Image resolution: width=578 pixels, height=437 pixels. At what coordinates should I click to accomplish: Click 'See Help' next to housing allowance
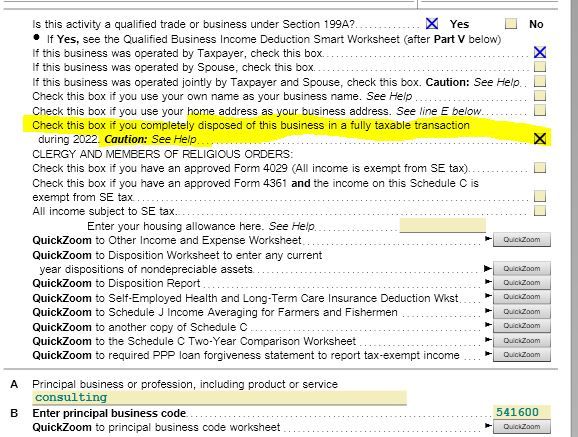tap(292, 226)
